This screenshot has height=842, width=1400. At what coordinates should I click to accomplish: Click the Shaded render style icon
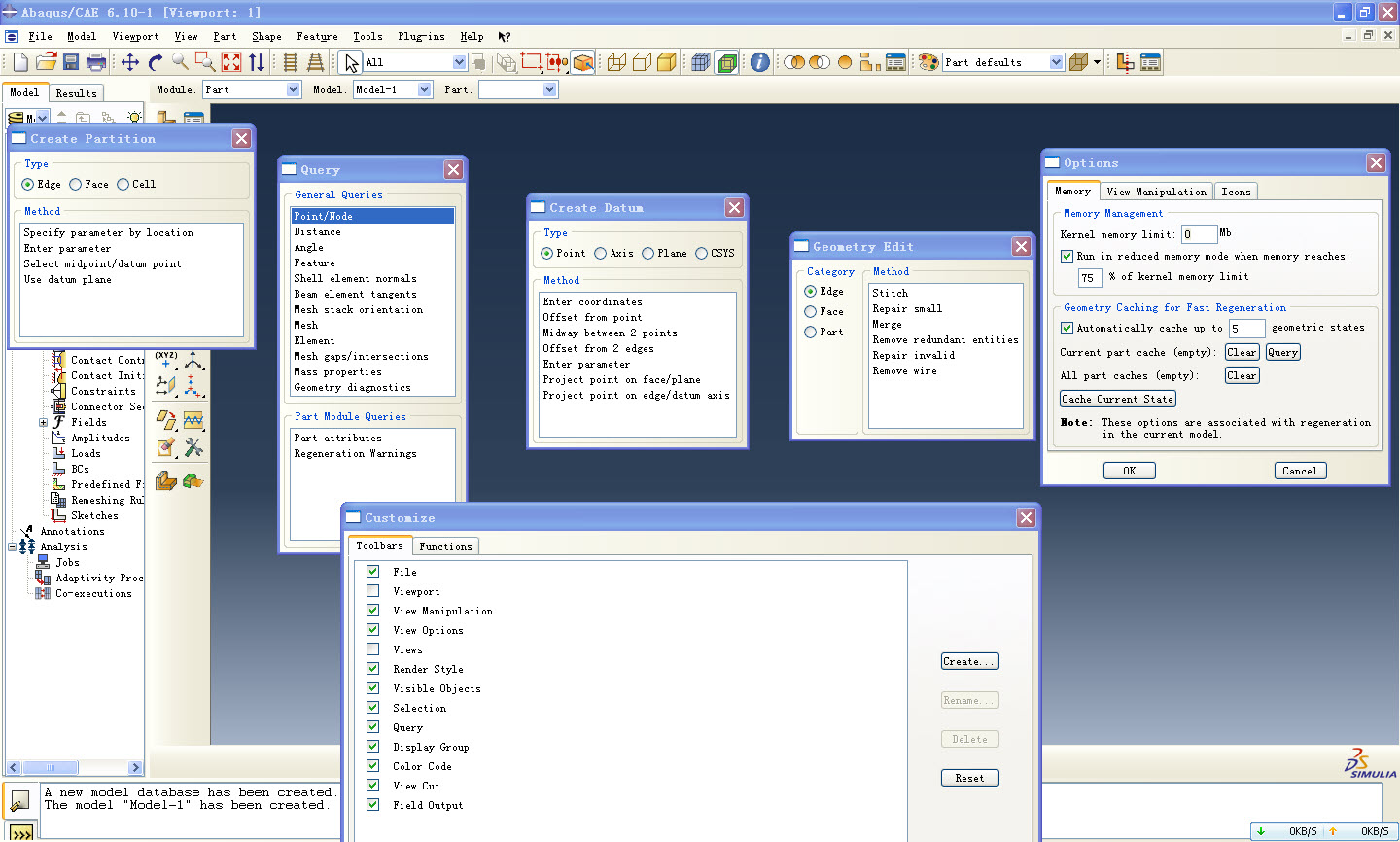tap(667, 62)
